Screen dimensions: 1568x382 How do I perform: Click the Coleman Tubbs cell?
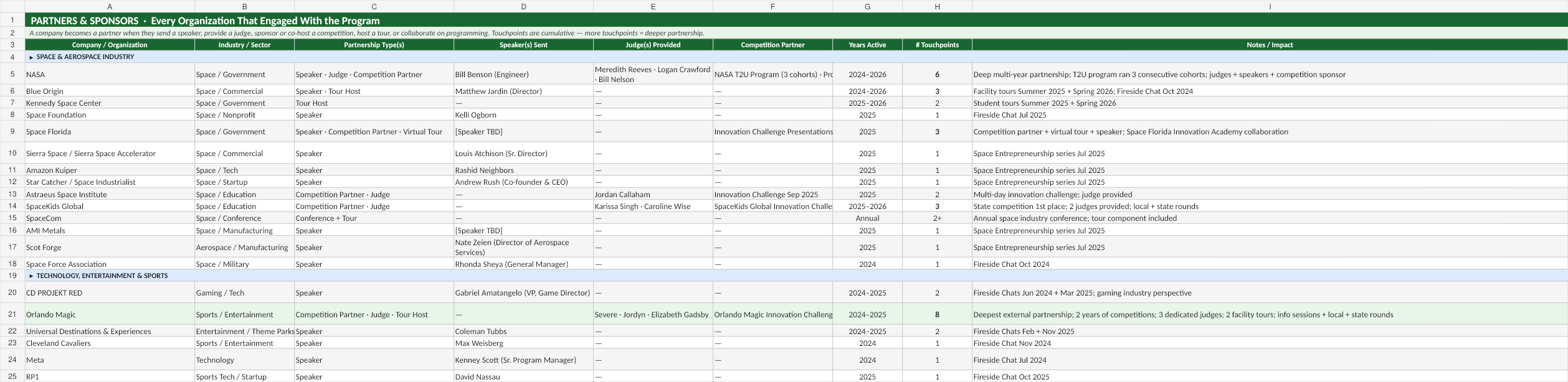(523, 331)
